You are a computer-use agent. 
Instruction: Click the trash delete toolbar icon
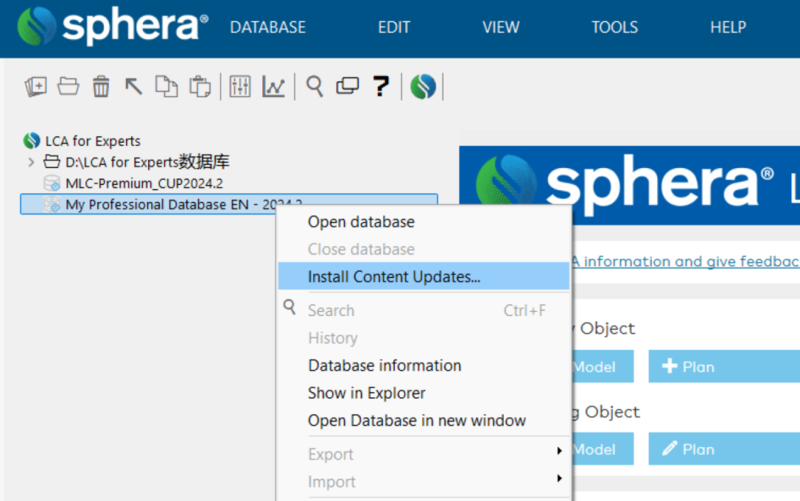101,87
